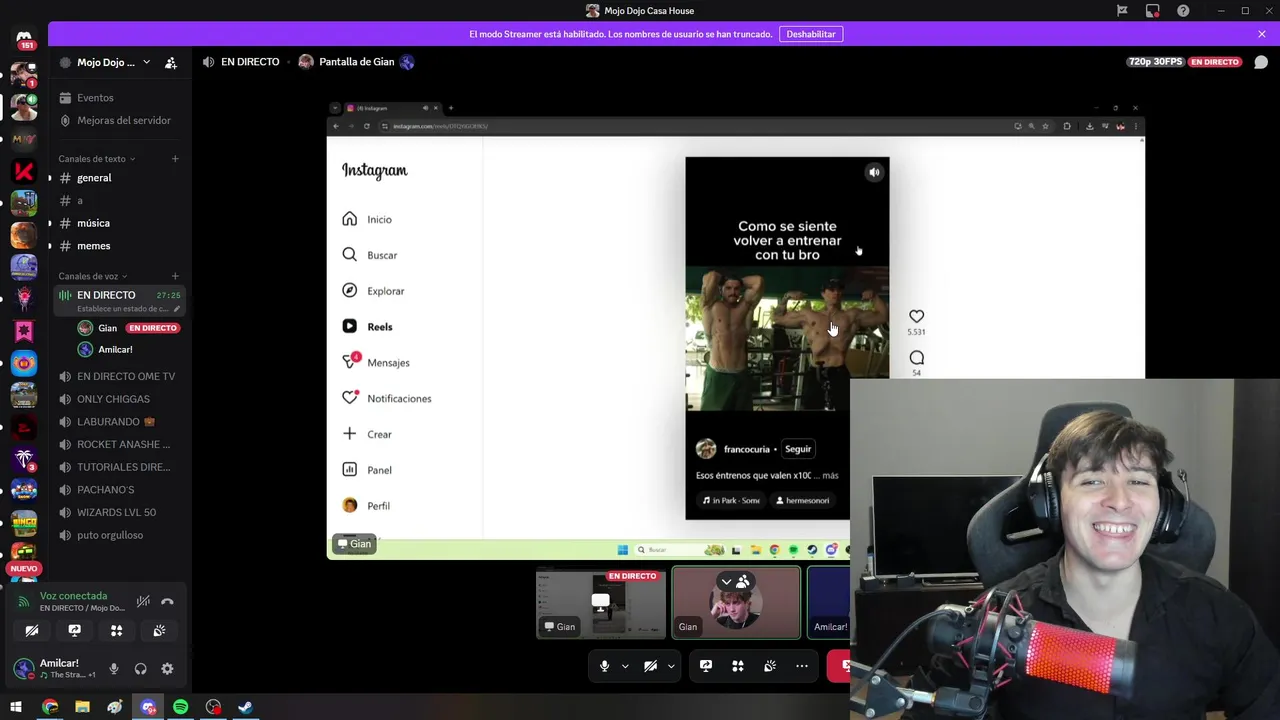The height and width of the screenshot is (720, 1280).
Task: Add a channel to Canales de voz
Action: tap(175, 276)
